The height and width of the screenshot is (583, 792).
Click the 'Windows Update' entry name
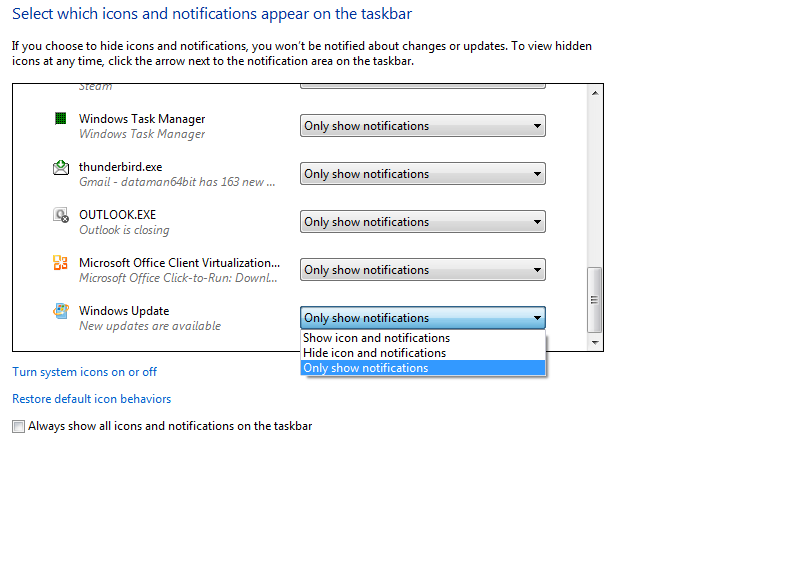pos(124,311)
